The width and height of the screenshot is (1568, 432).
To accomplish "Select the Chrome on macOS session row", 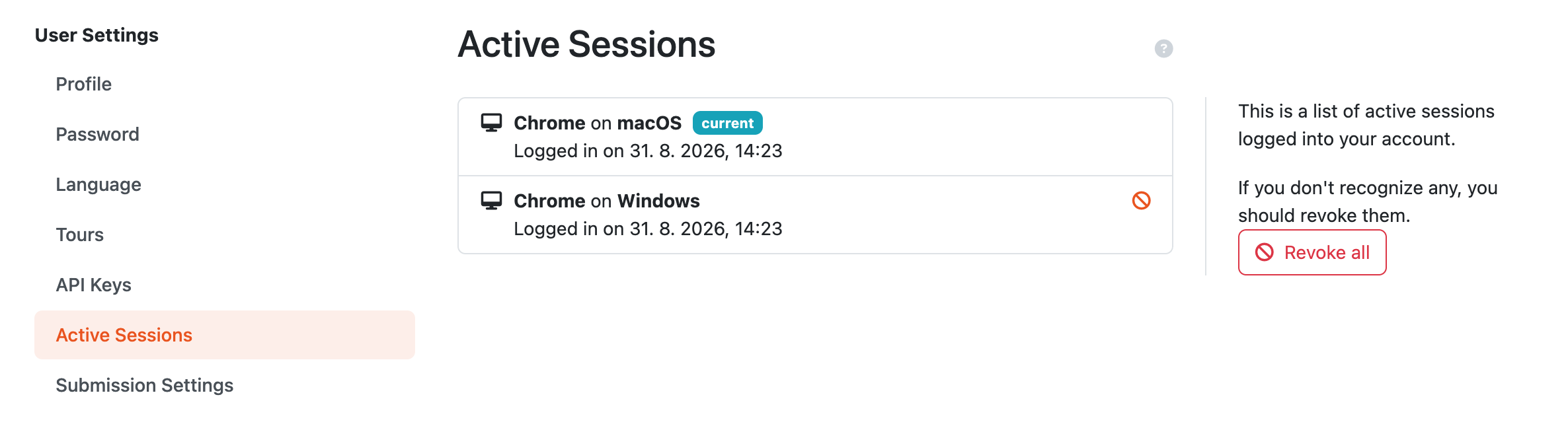I will coord(815,137).
